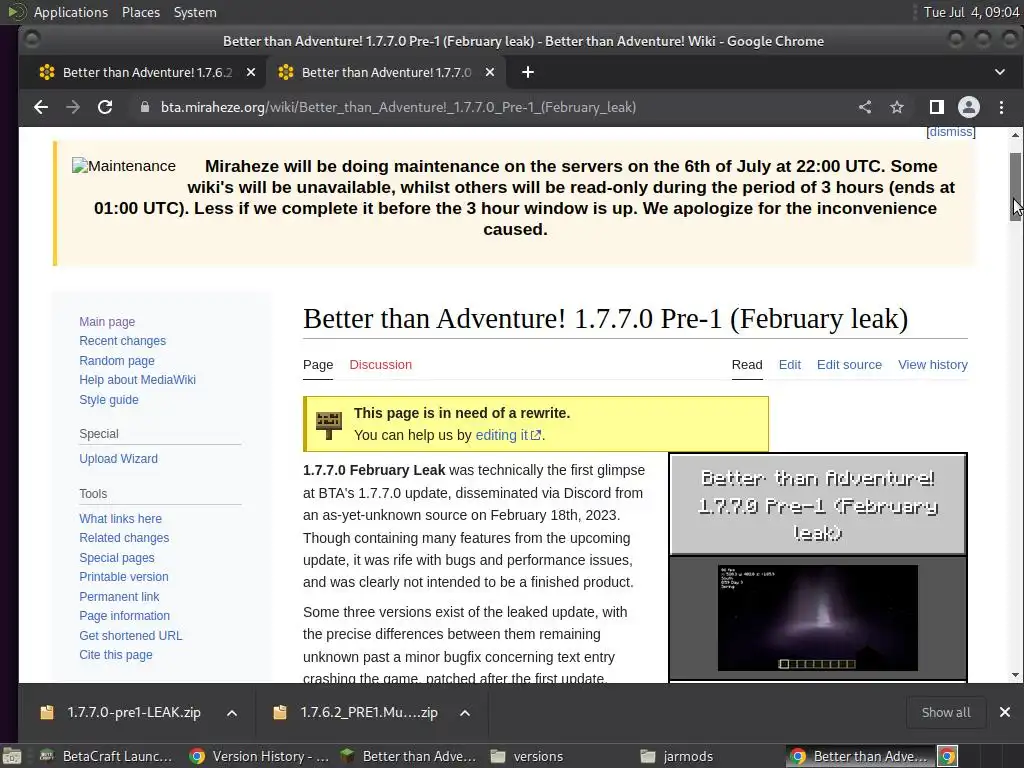Switch to BetaCraft Launcher in taskbar

[x=106, y=756]
